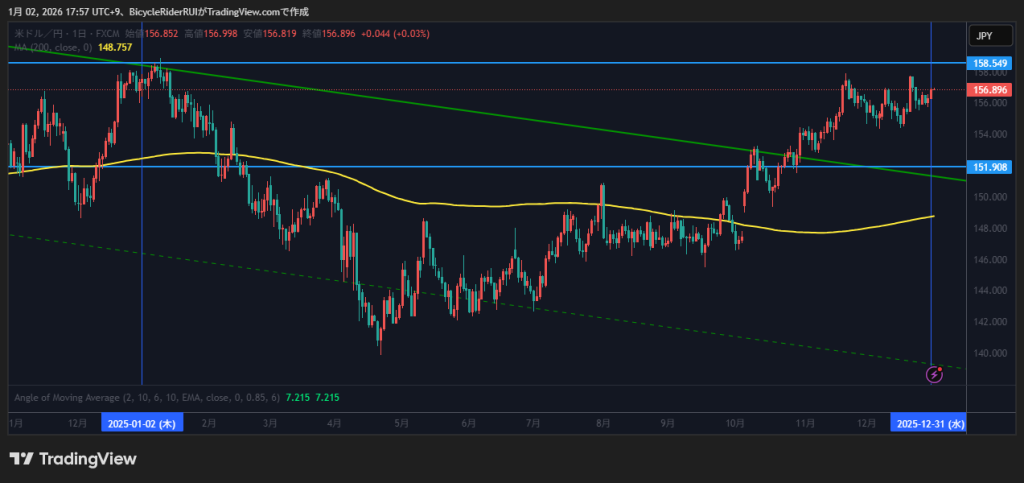Click the 10月 label on time axis
Image resolution: width=1024 pixels, height=483 pixels.
click(x=735, y=424)
